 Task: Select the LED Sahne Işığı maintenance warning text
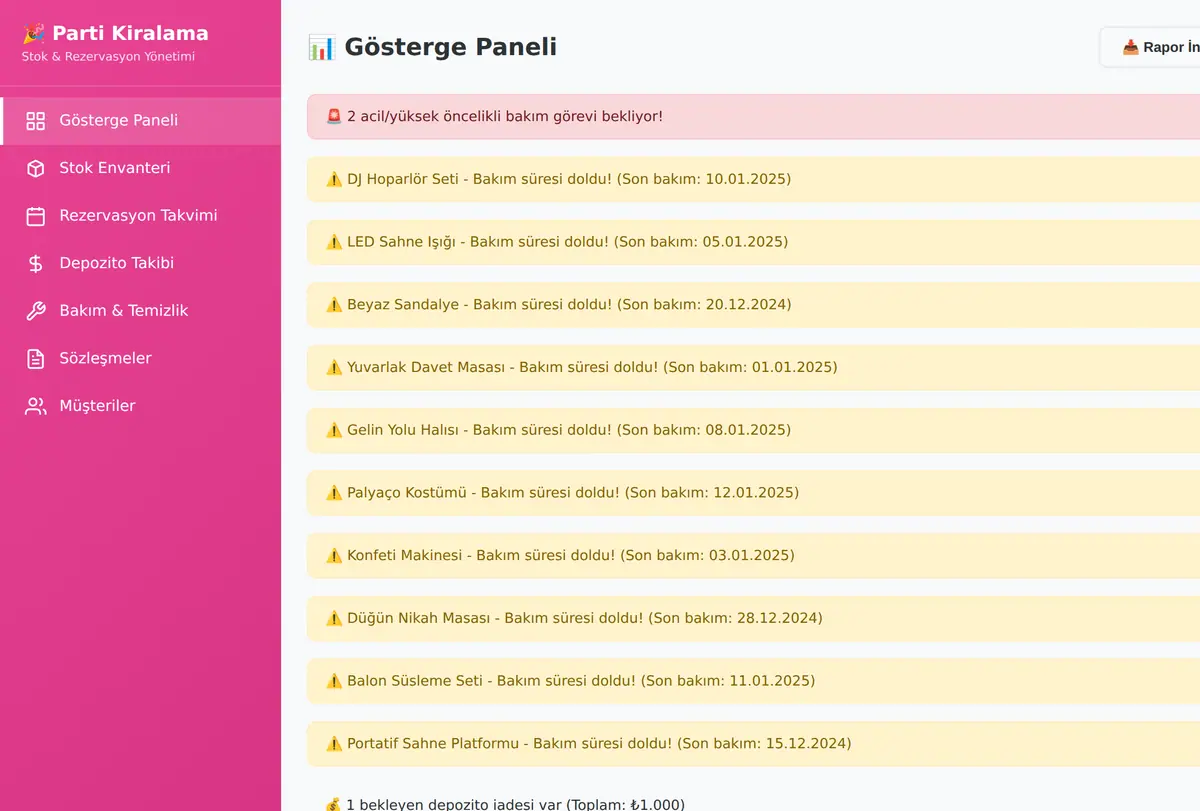[x=567, y=242]
